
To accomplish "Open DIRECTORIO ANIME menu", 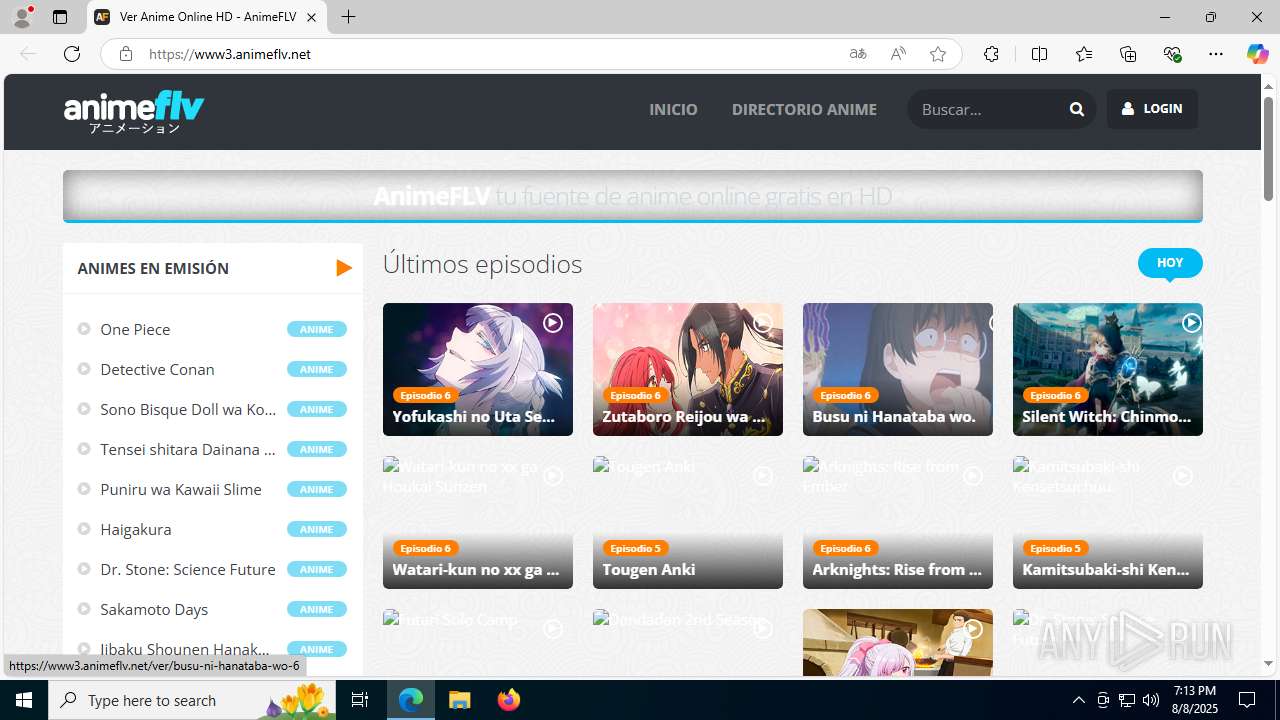I will pyautogui.click(x=804, y=109).
